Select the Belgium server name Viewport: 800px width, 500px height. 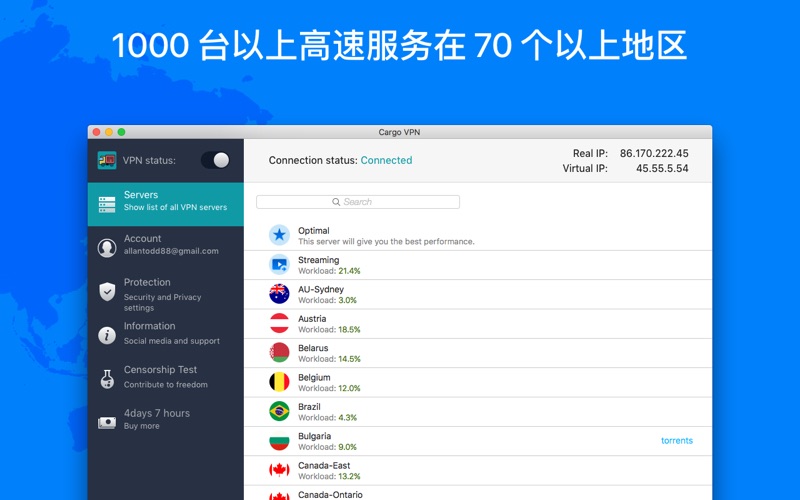pyautogui.click(x=314, y=378)
